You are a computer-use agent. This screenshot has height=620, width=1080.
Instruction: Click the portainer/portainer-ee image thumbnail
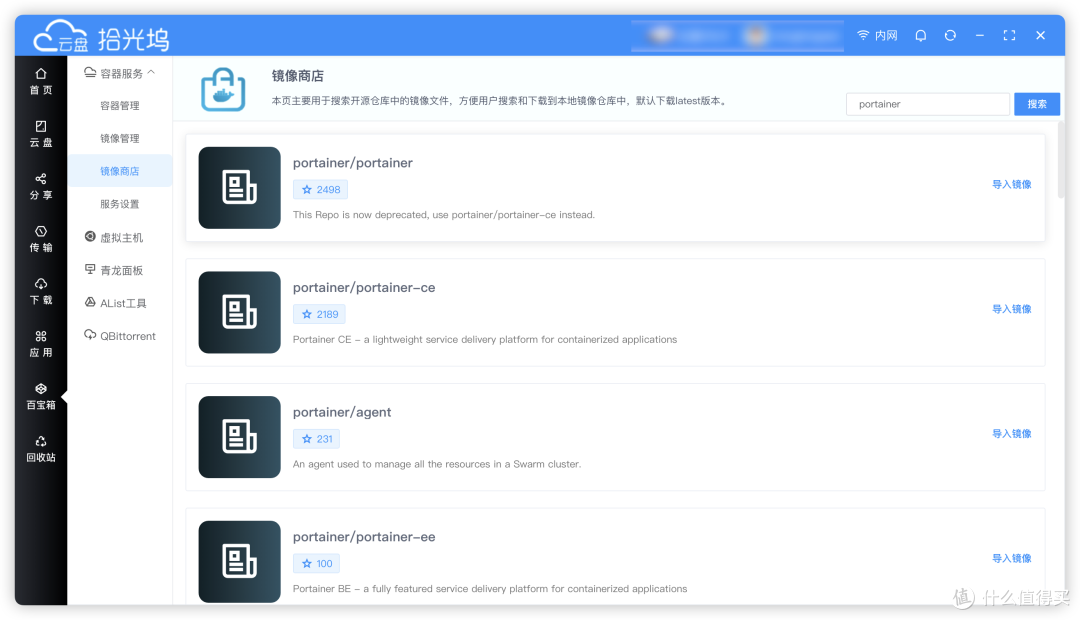tap(239, 561)
